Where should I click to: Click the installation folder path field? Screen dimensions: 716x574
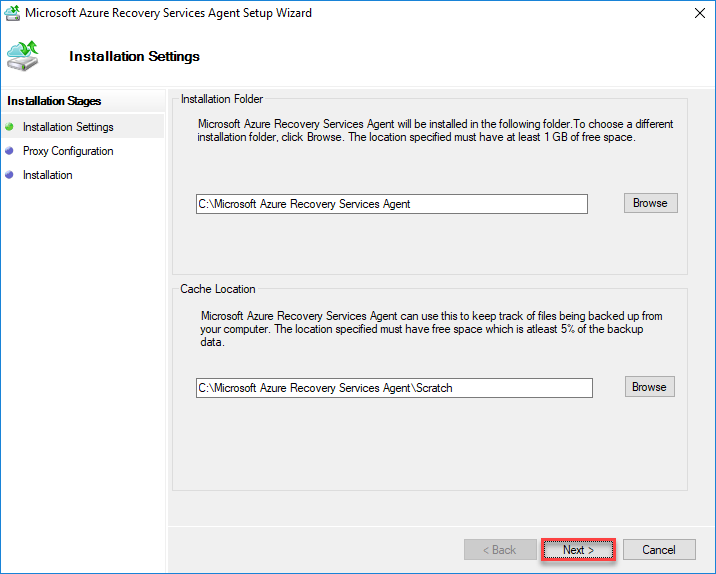[391, 204]
